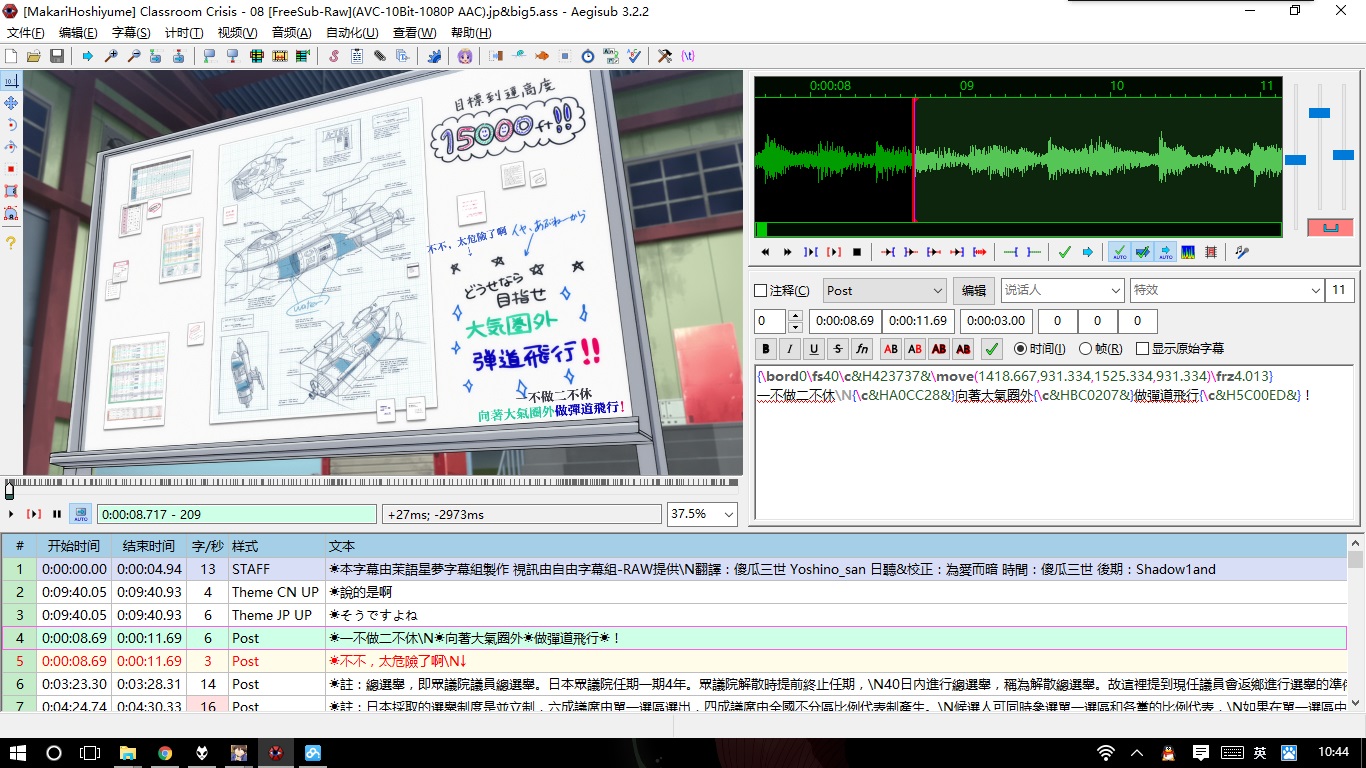Viewport: 1366px width, 768px height.
Task: Open the Properties clipboard icon
Action: [x=357, y=56]
